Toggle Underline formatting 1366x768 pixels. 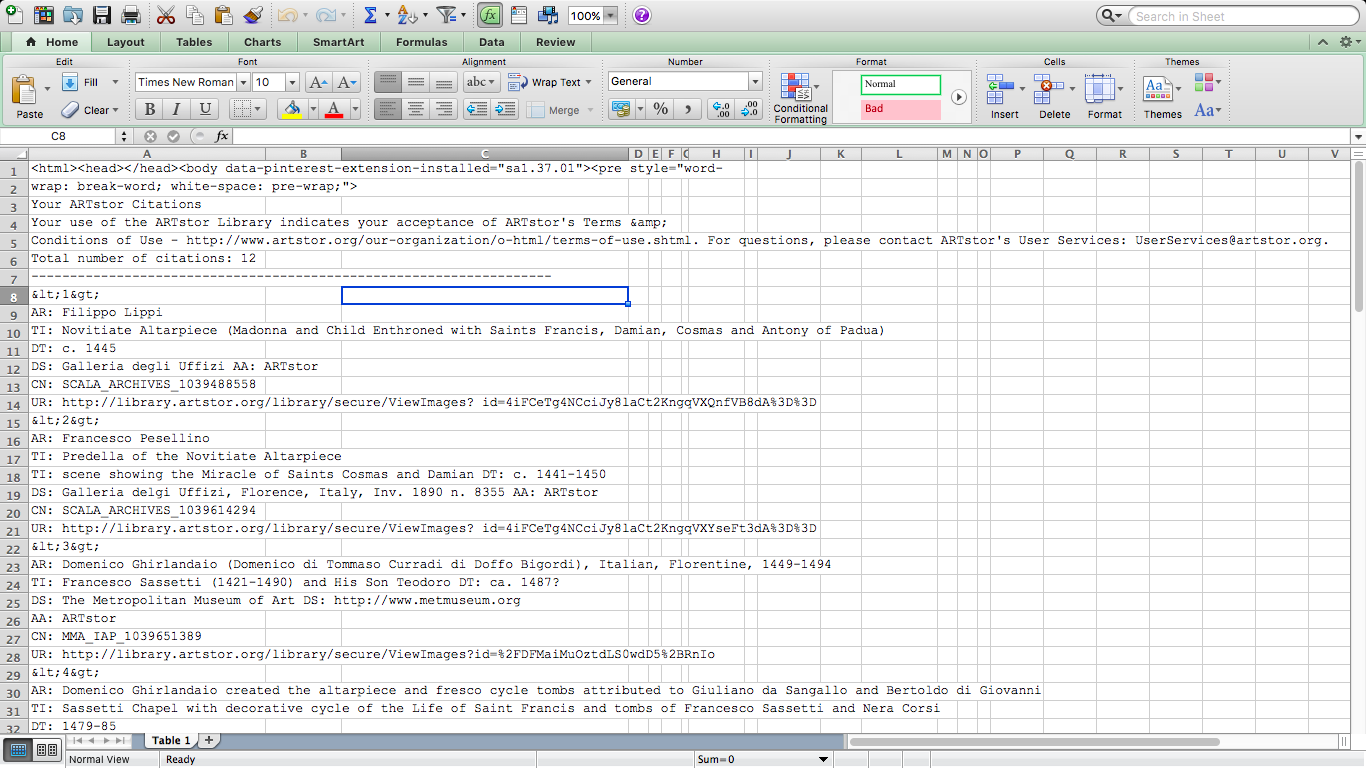pyautogui.click(x=205, y=109)
